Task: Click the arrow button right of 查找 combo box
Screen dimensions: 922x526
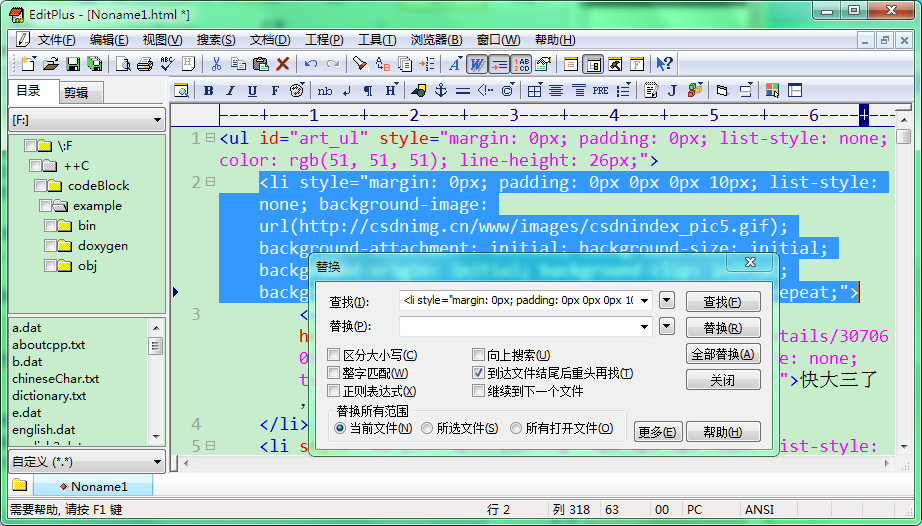Action: pos(666,300)
